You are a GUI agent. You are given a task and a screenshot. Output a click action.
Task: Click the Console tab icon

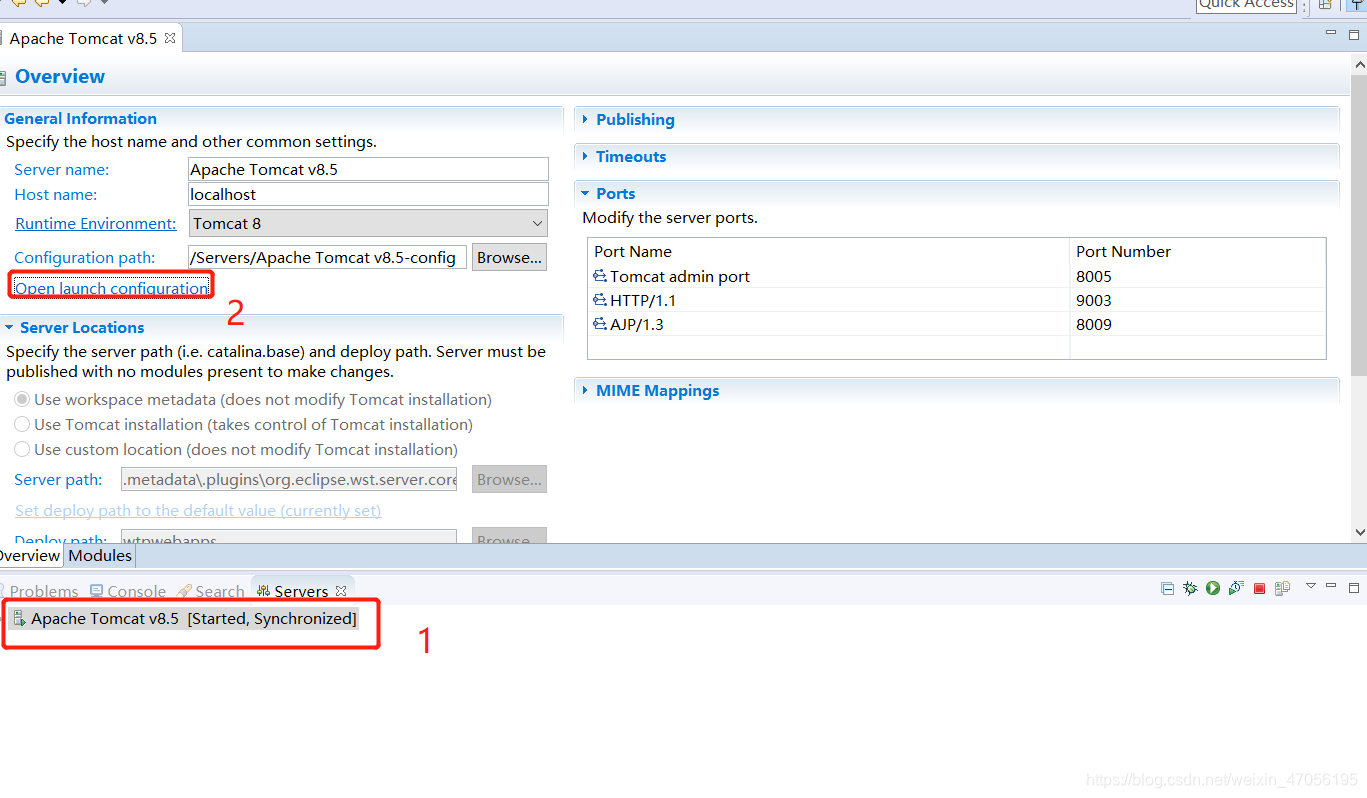point(96,591)
